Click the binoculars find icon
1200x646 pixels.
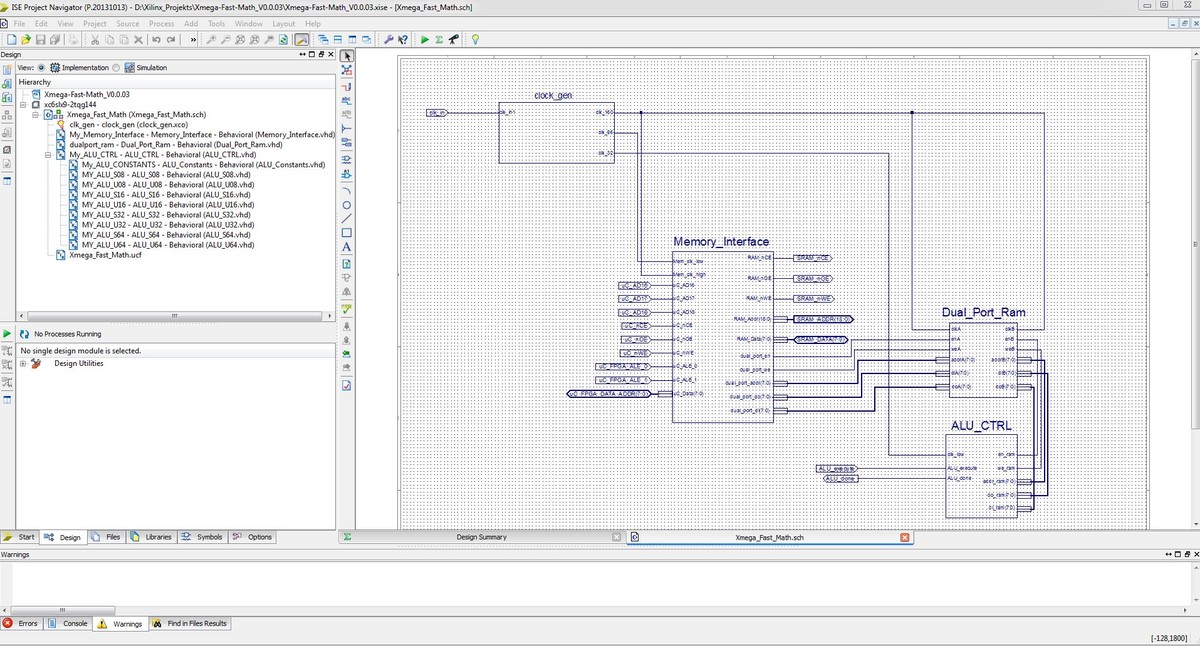pyautogui.click(x=453, y=40)
